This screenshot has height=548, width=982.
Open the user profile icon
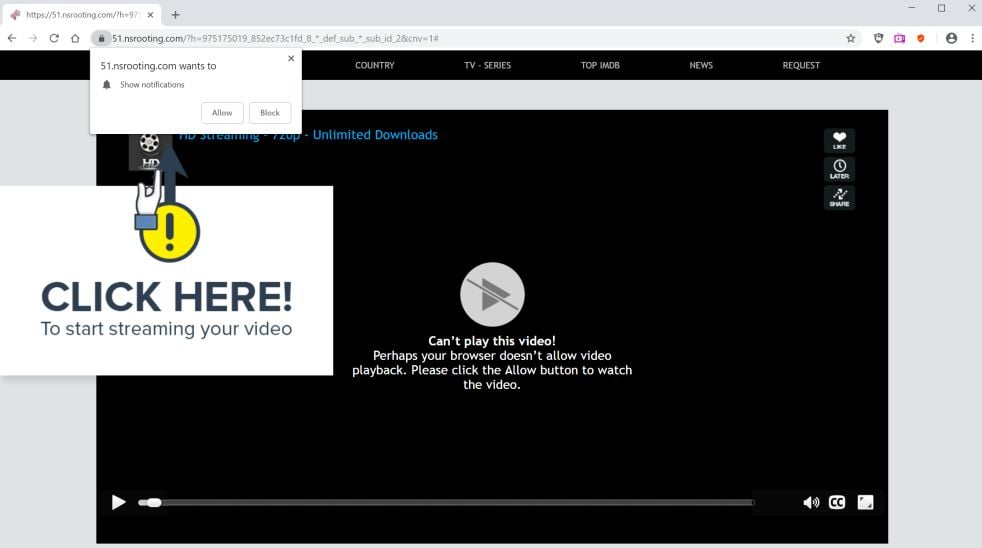point(951,38)
